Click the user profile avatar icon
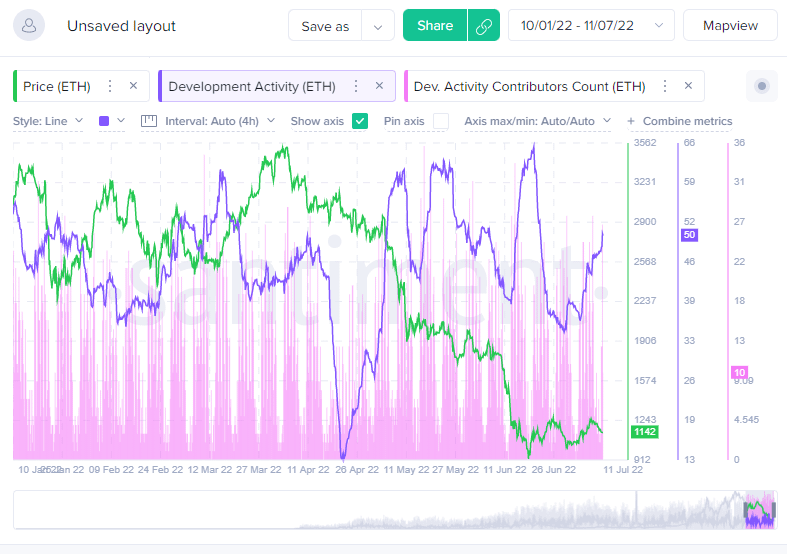 point(32,26)
